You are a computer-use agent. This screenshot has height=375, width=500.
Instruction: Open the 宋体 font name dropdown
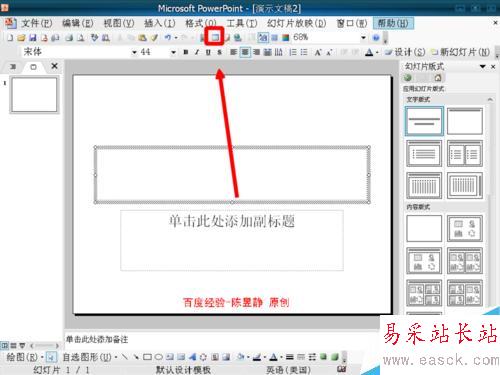point(134,52)
